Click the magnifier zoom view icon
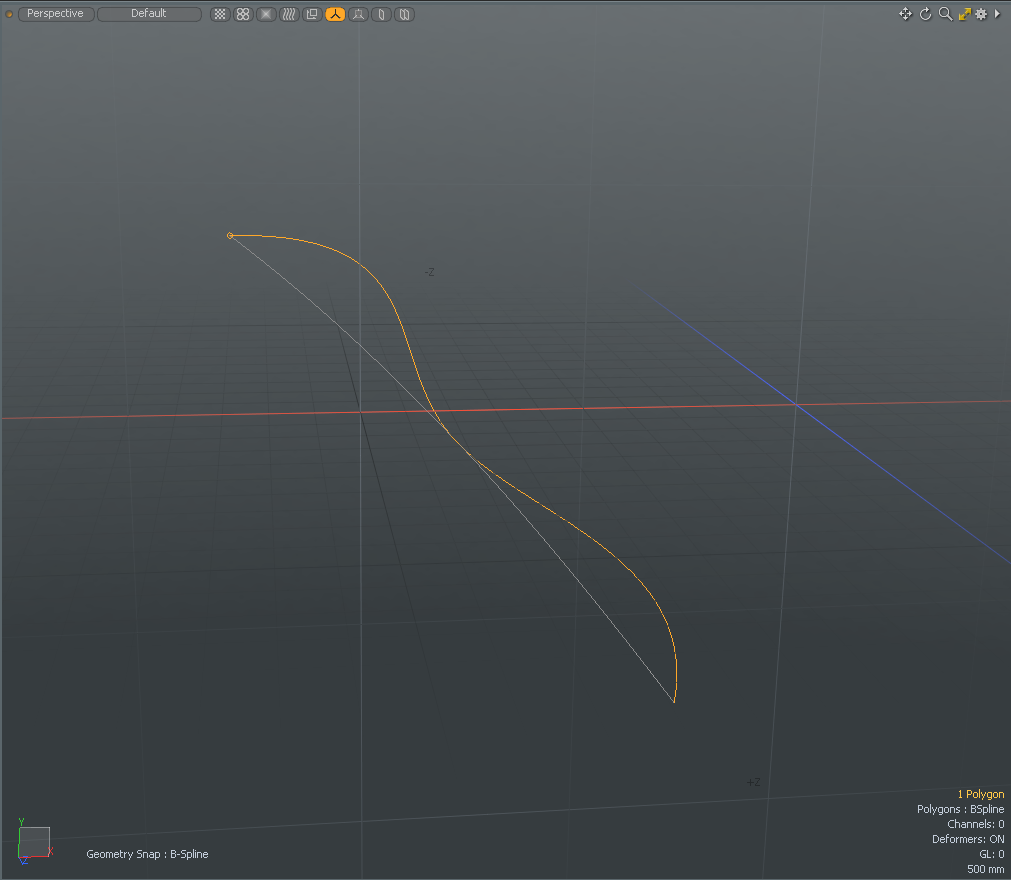This screenshot has height=880, width=1011. click(x=944, y=14)
